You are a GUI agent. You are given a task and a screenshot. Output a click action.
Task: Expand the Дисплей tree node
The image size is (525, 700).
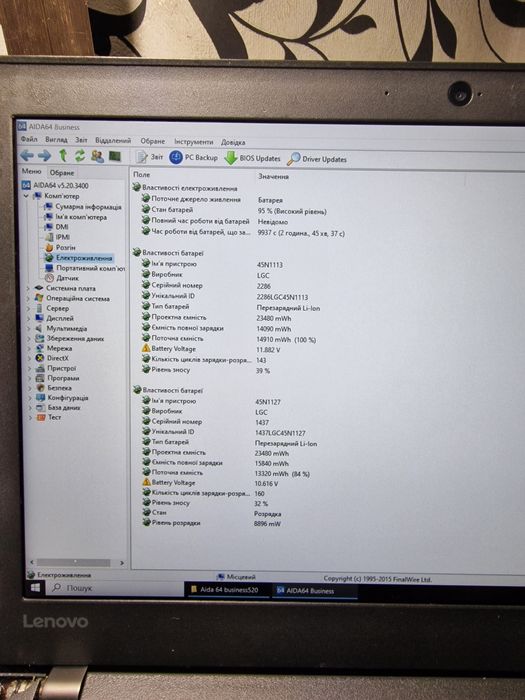click(x=29, y=318)
